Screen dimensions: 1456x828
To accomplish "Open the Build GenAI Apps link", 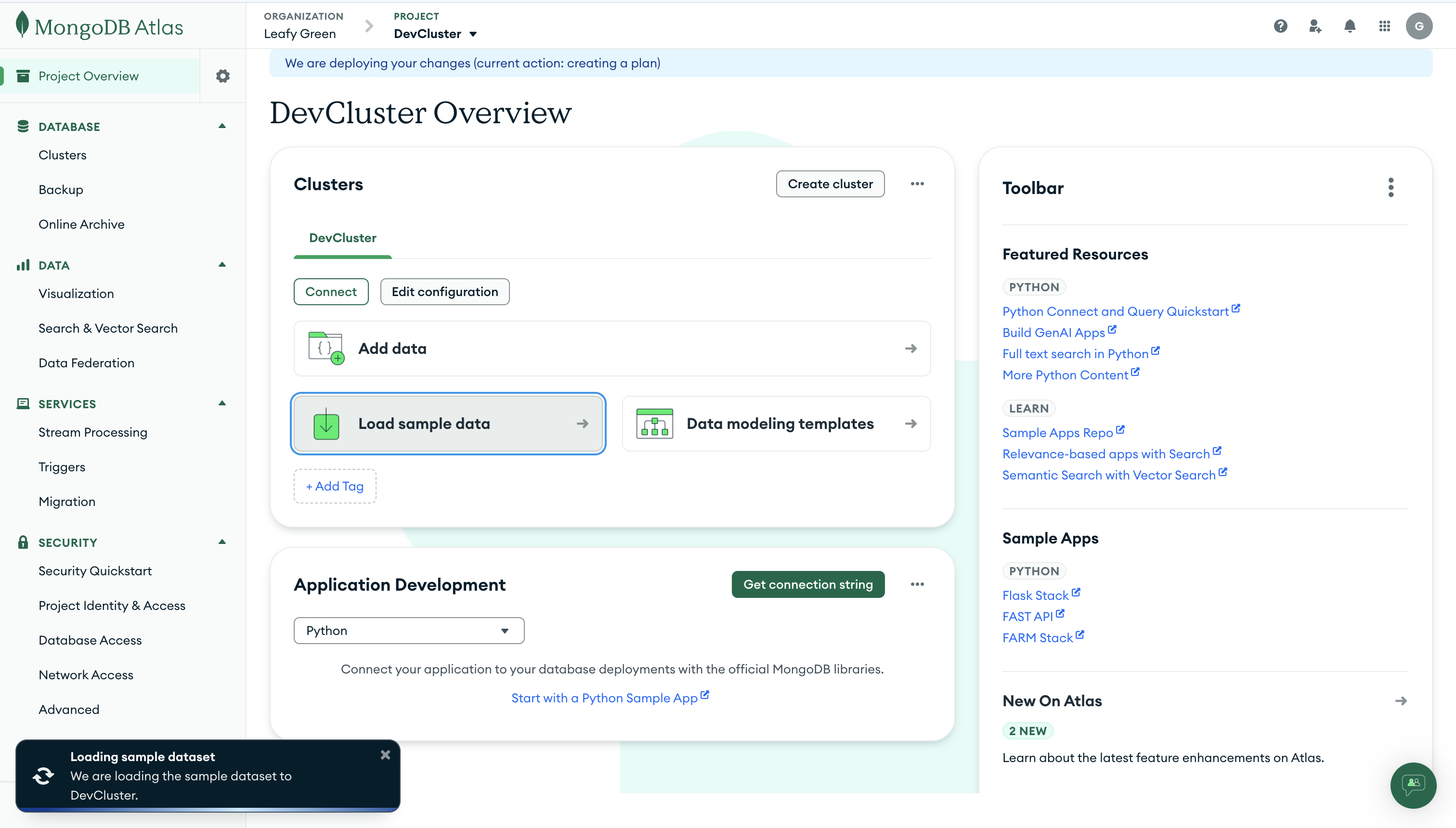I will point(1053,332).
